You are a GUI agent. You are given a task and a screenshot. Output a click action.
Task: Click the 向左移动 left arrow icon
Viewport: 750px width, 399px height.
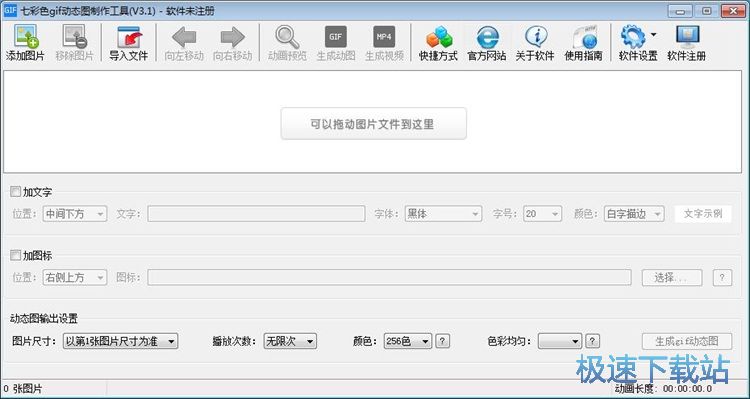point(184,37)
